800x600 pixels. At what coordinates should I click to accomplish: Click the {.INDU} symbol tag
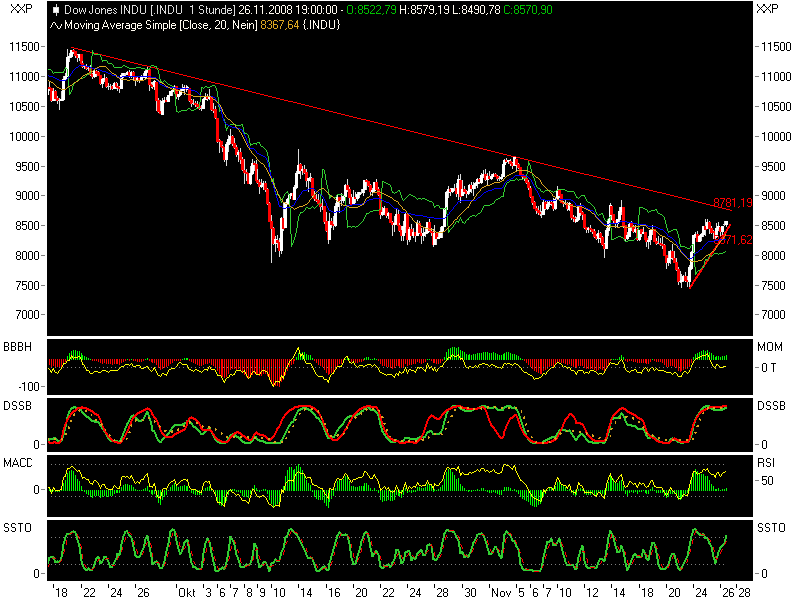(321, 25)
